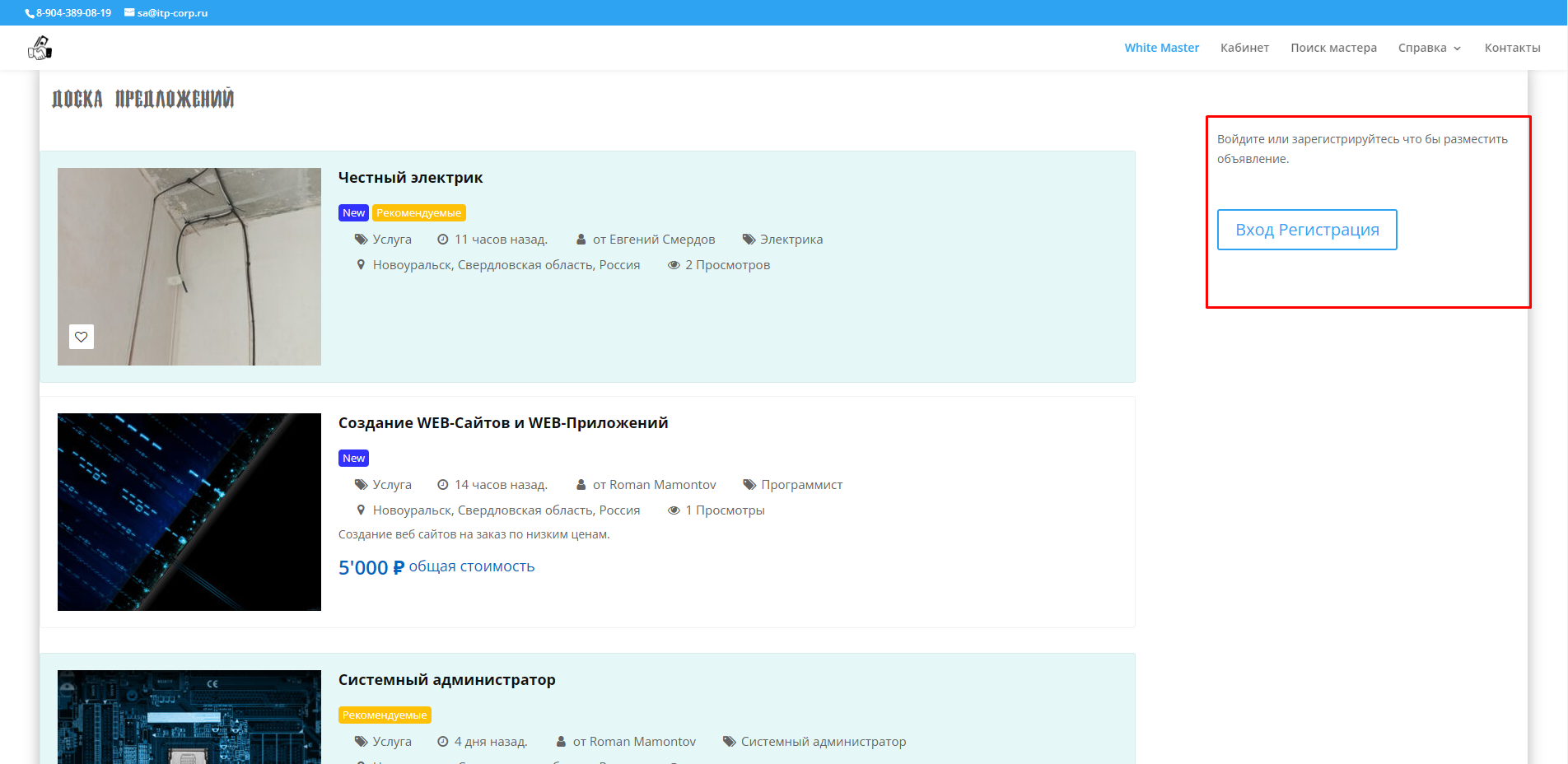The height and width of the screenshot is (764, 1568).
Task: Click the phone icon in top bar
Action: coord(30,13)
